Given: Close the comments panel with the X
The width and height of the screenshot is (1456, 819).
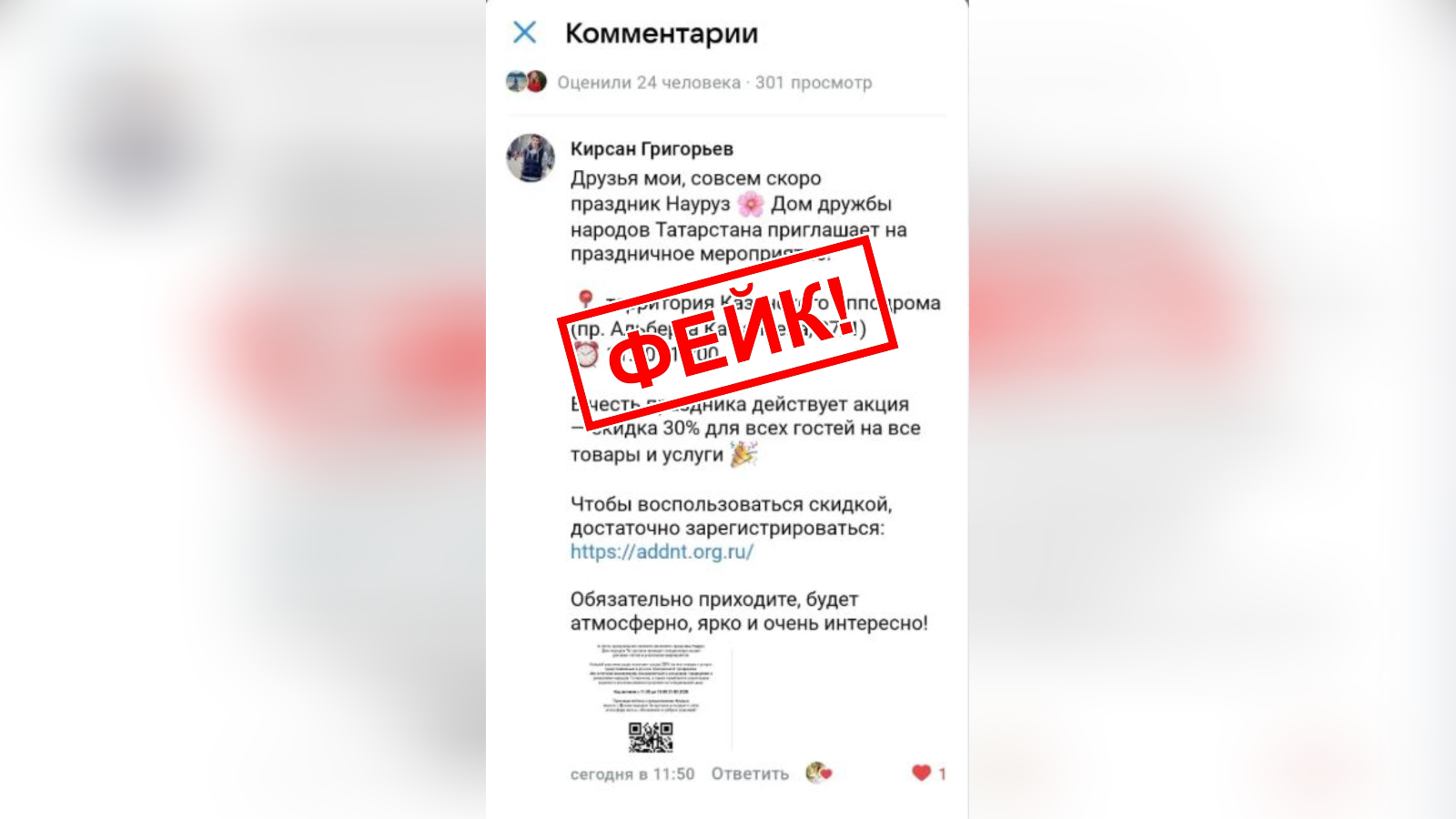Looking at the screenshot, I should (525, 33).
